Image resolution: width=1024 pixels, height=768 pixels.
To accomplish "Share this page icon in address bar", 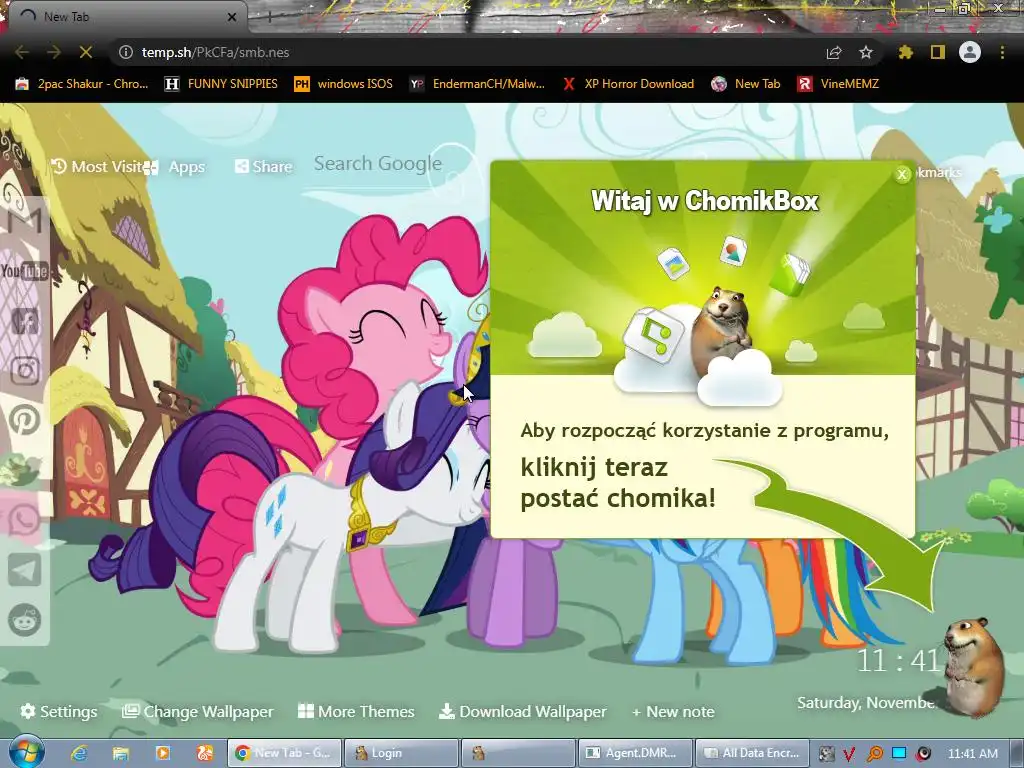I will [834, 52].
